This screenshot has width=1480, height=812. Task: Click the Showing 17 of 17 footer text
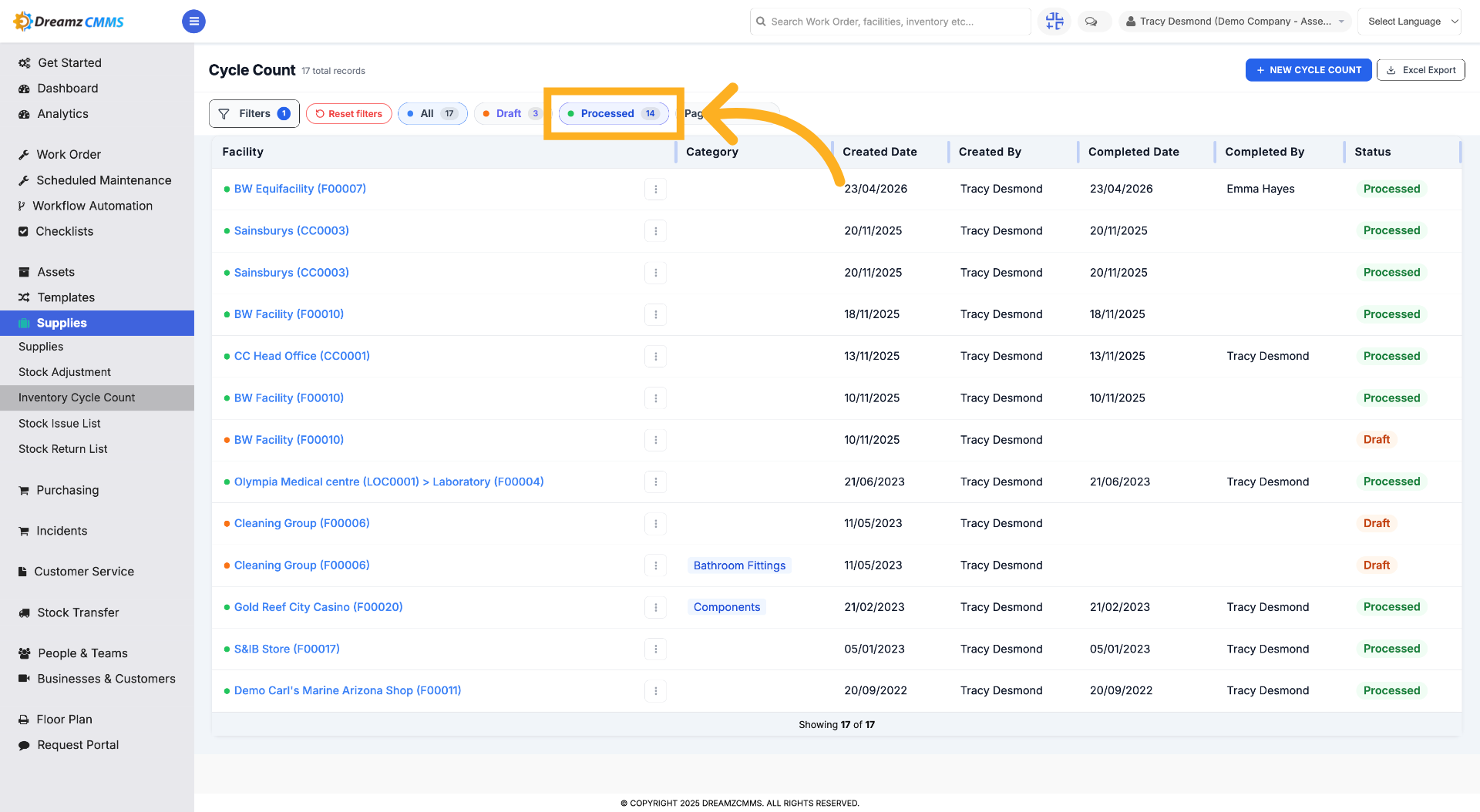[x=836, y=725]
